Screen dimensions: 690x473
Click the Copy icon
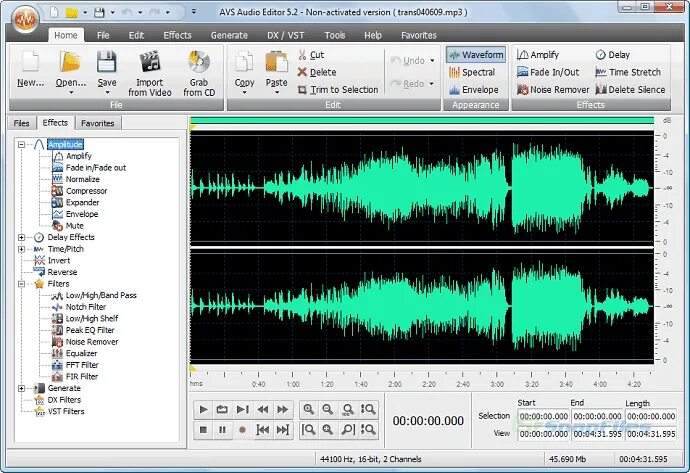point(244,63)
